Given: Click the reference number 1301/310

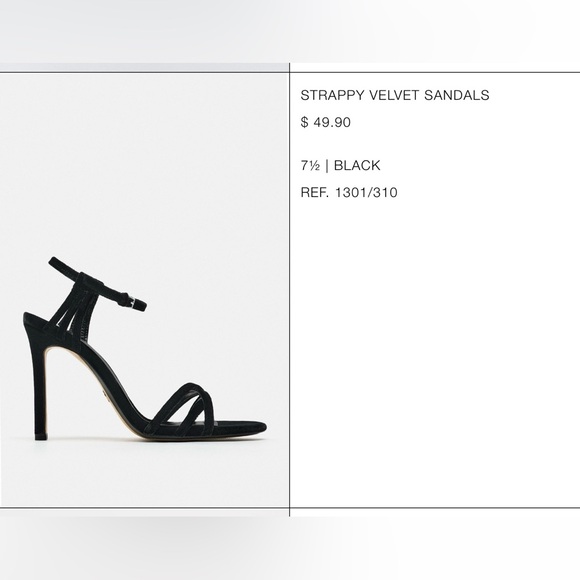Looking at the screenshot, I should [x=366, y=192].
